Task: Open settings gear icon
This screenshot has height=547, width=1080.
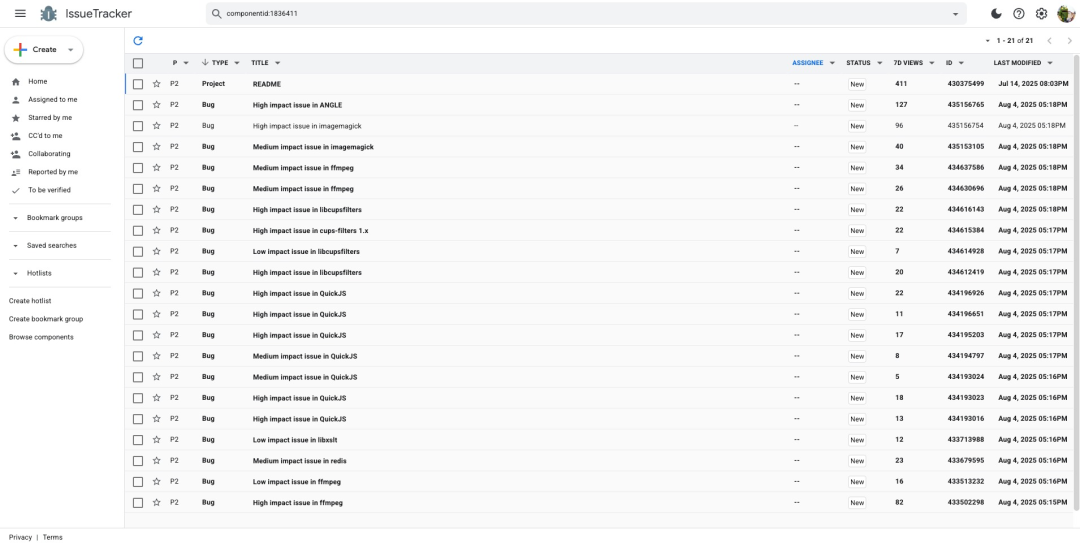Action: point(1041,14)
